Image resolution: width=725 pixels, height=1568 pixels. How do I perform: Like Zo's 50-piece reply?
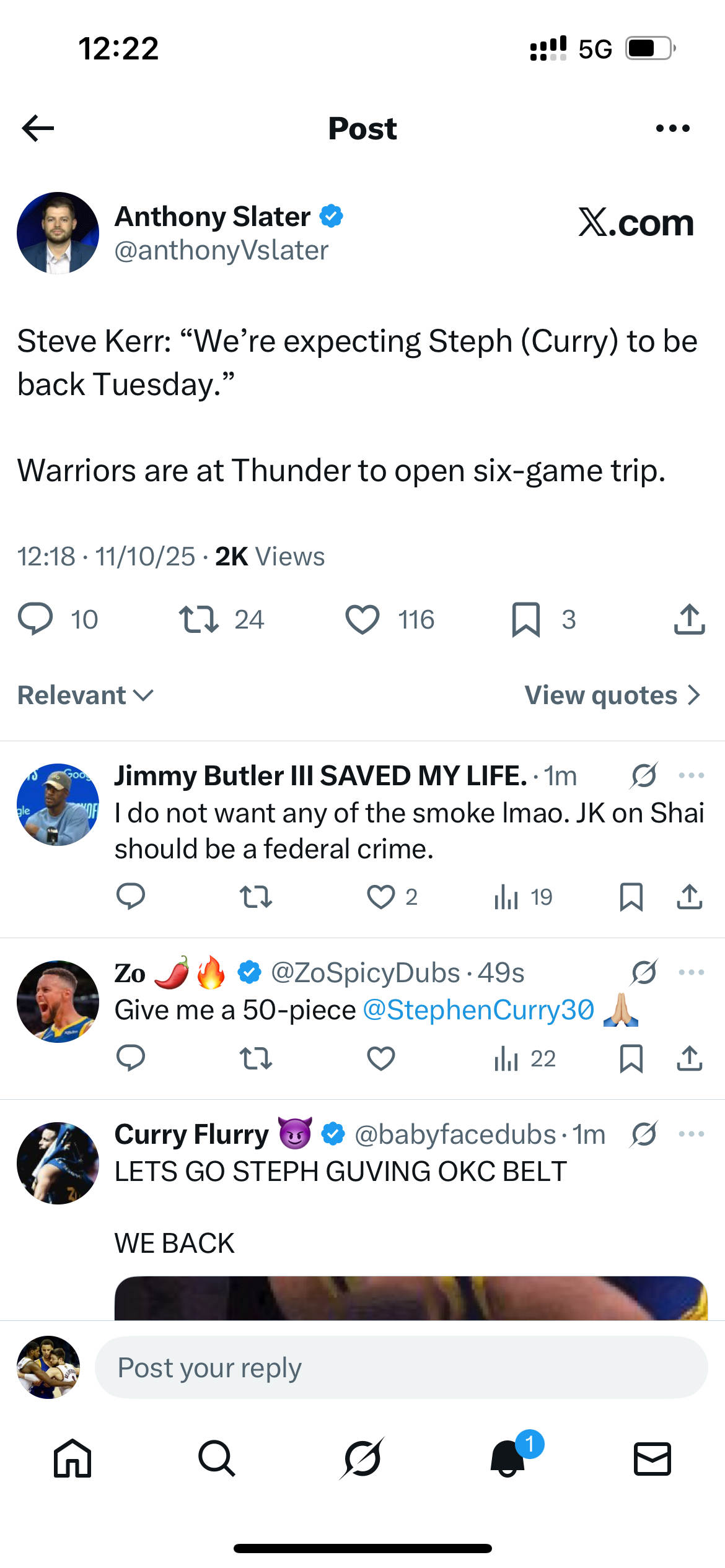[380, 1058]
